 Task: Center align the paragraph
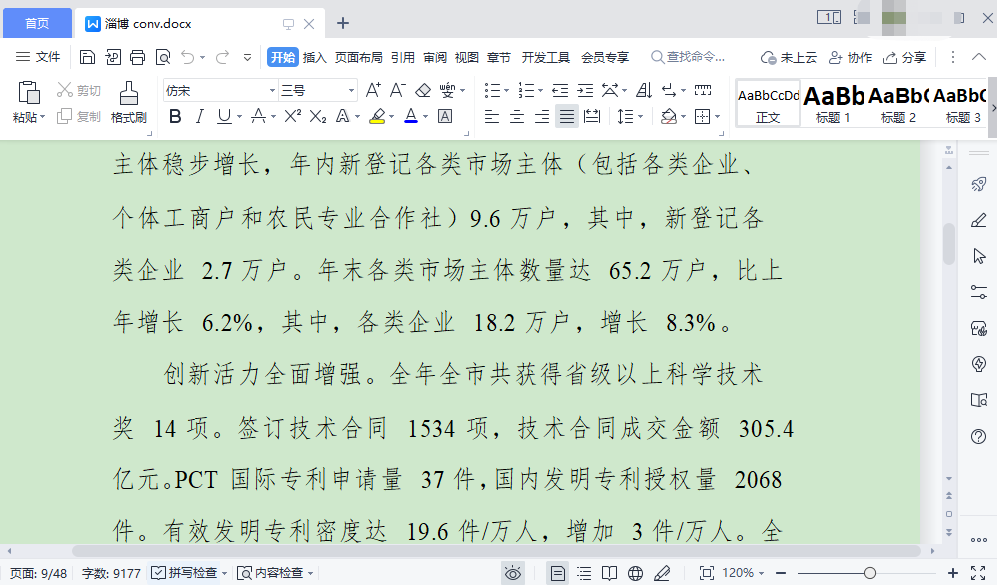[517, 116]
